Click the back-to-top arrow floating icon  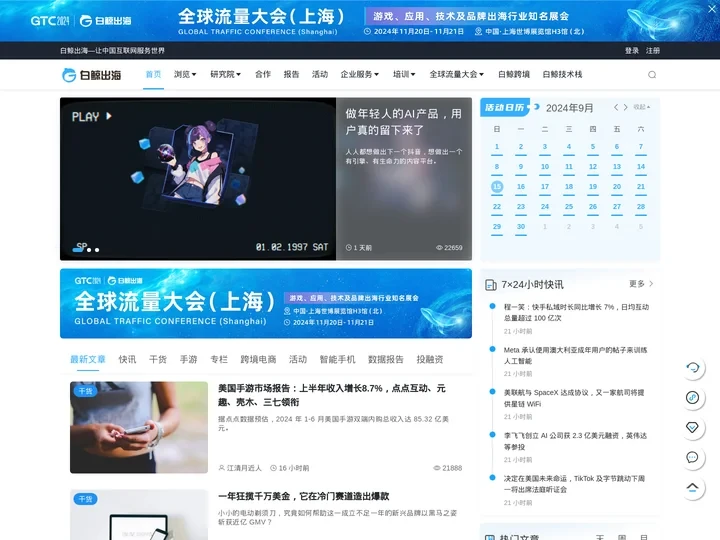pos(692,487)
